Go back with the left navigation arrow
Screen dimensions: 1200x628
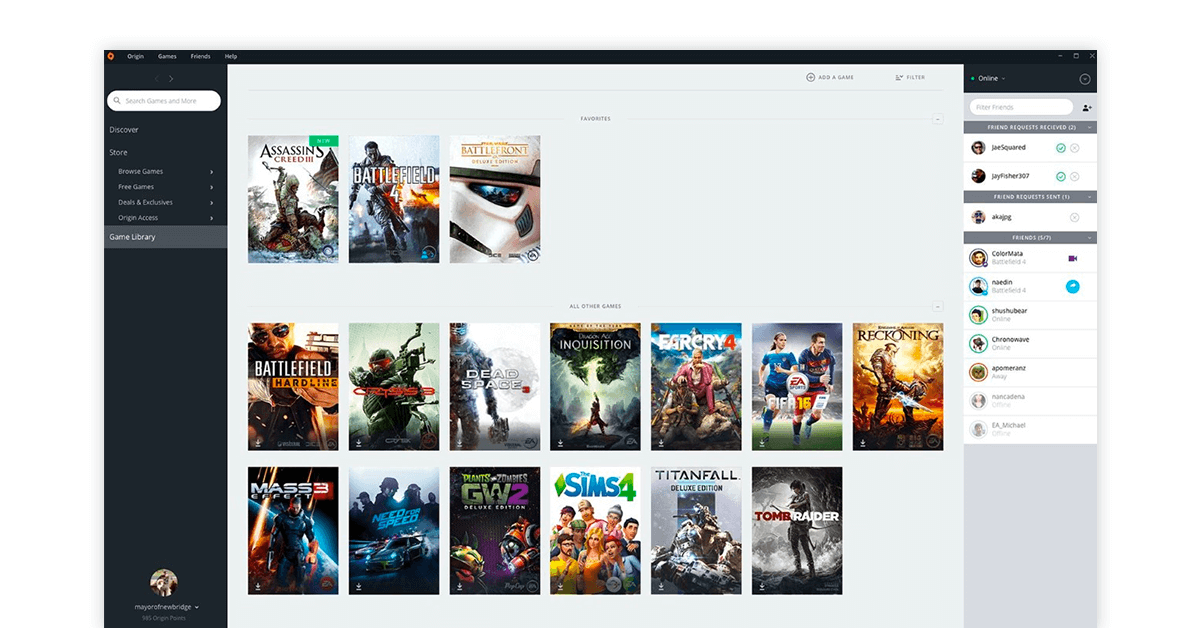(x=157, y=79)
